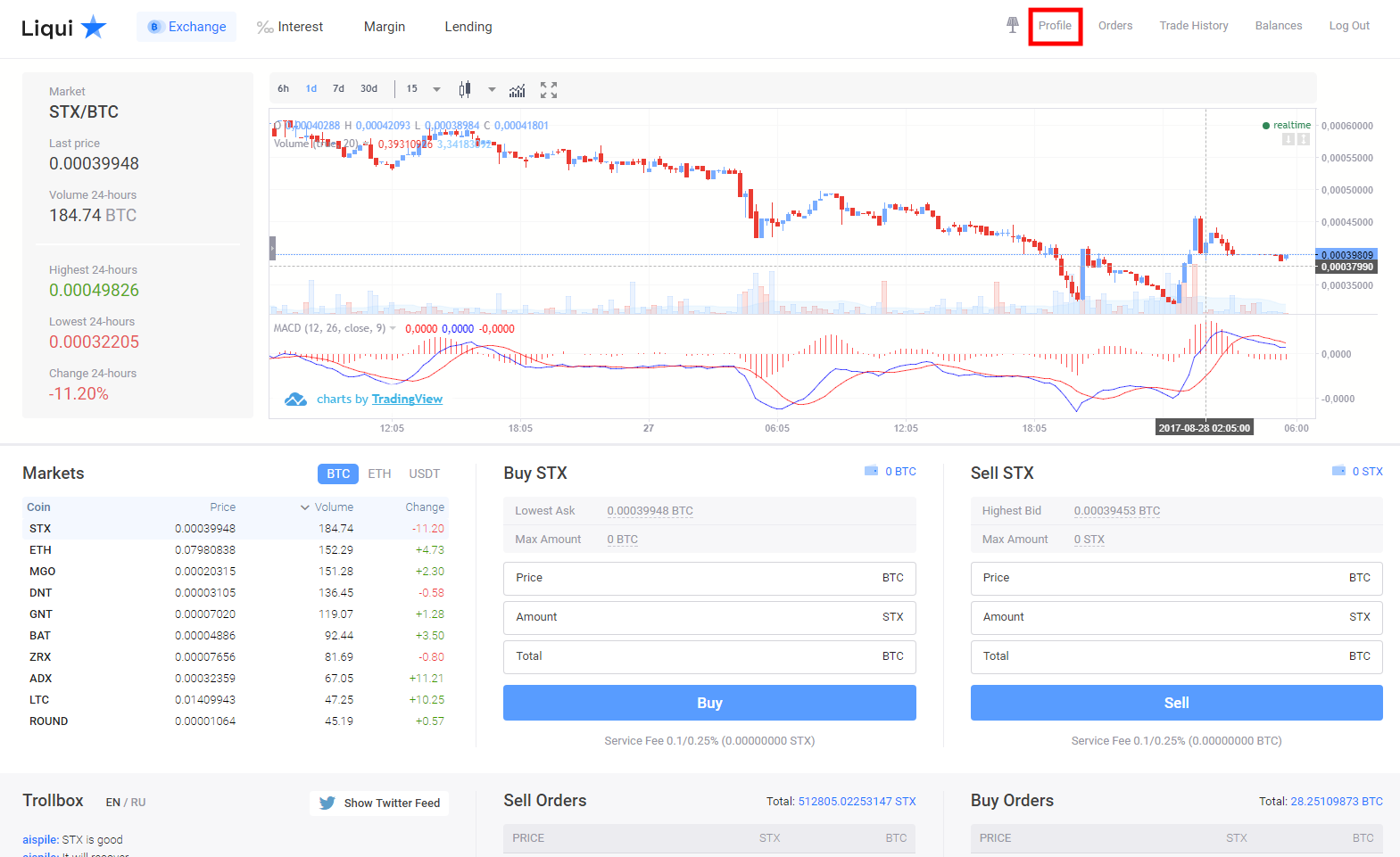1400x857 pixels.
Task: Click the chart scale down-arrow icon
Action: [x=1288, y=139]
